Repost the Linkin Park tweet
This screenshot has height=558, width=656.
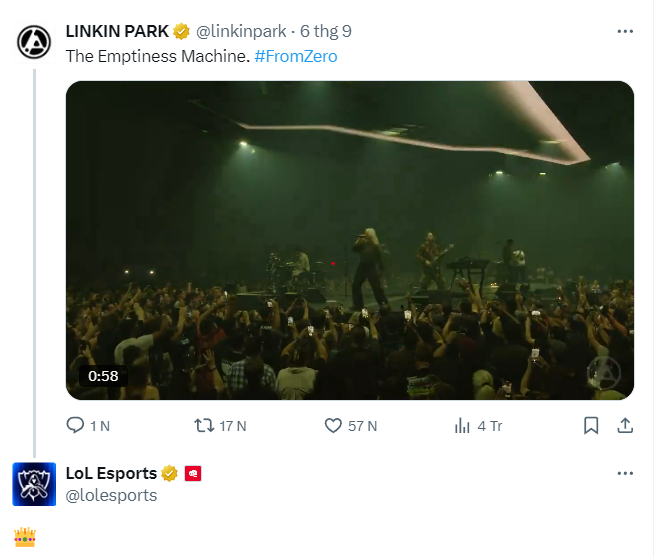[x=220, y=426]
